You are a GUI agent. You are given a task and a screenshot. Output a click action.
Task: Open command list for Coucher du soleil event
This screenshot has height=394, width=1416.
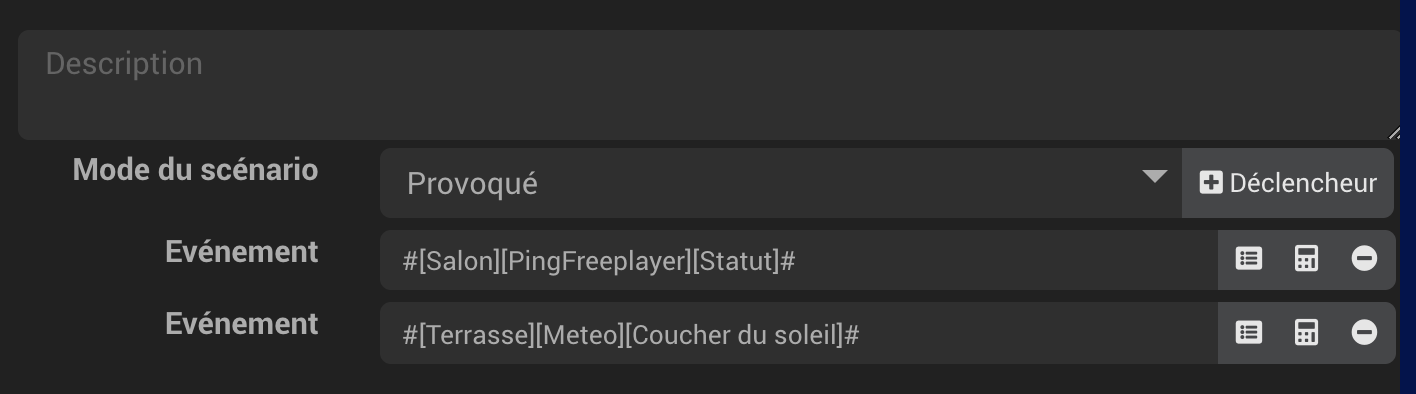[1248, 333]
